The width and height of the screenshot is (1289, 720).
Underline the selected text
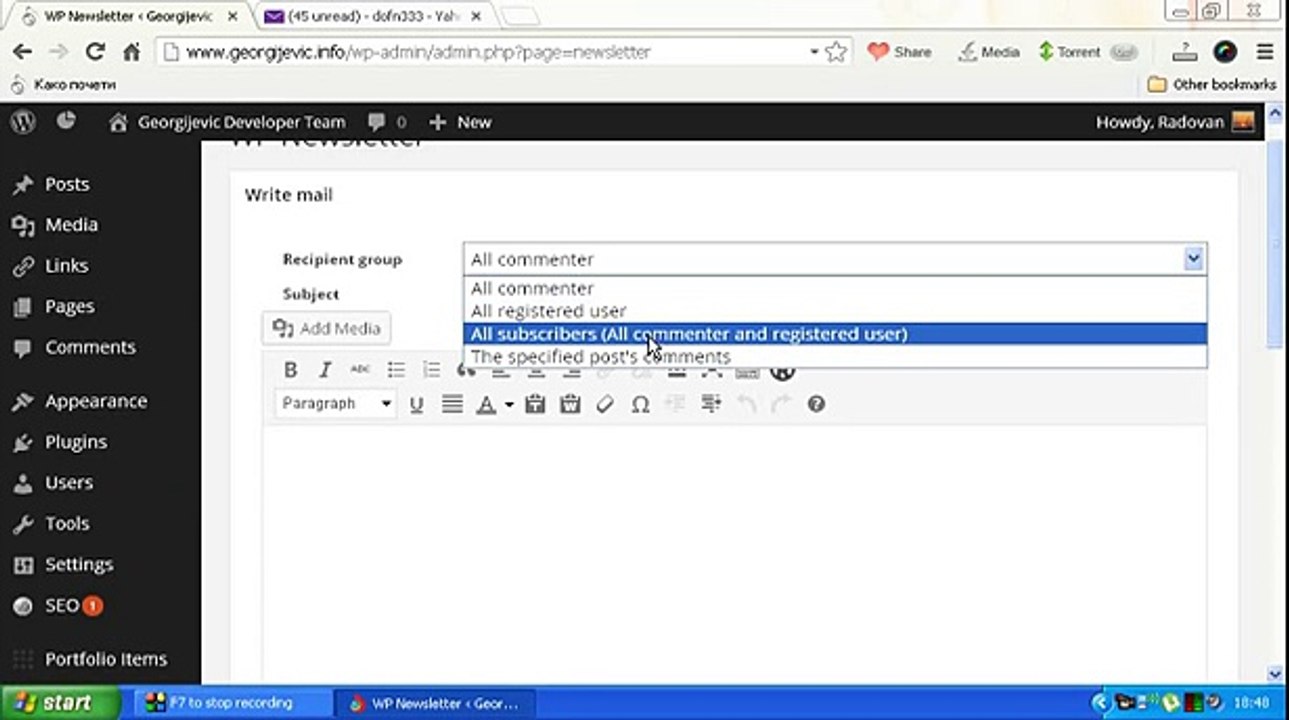pos(417,404)
